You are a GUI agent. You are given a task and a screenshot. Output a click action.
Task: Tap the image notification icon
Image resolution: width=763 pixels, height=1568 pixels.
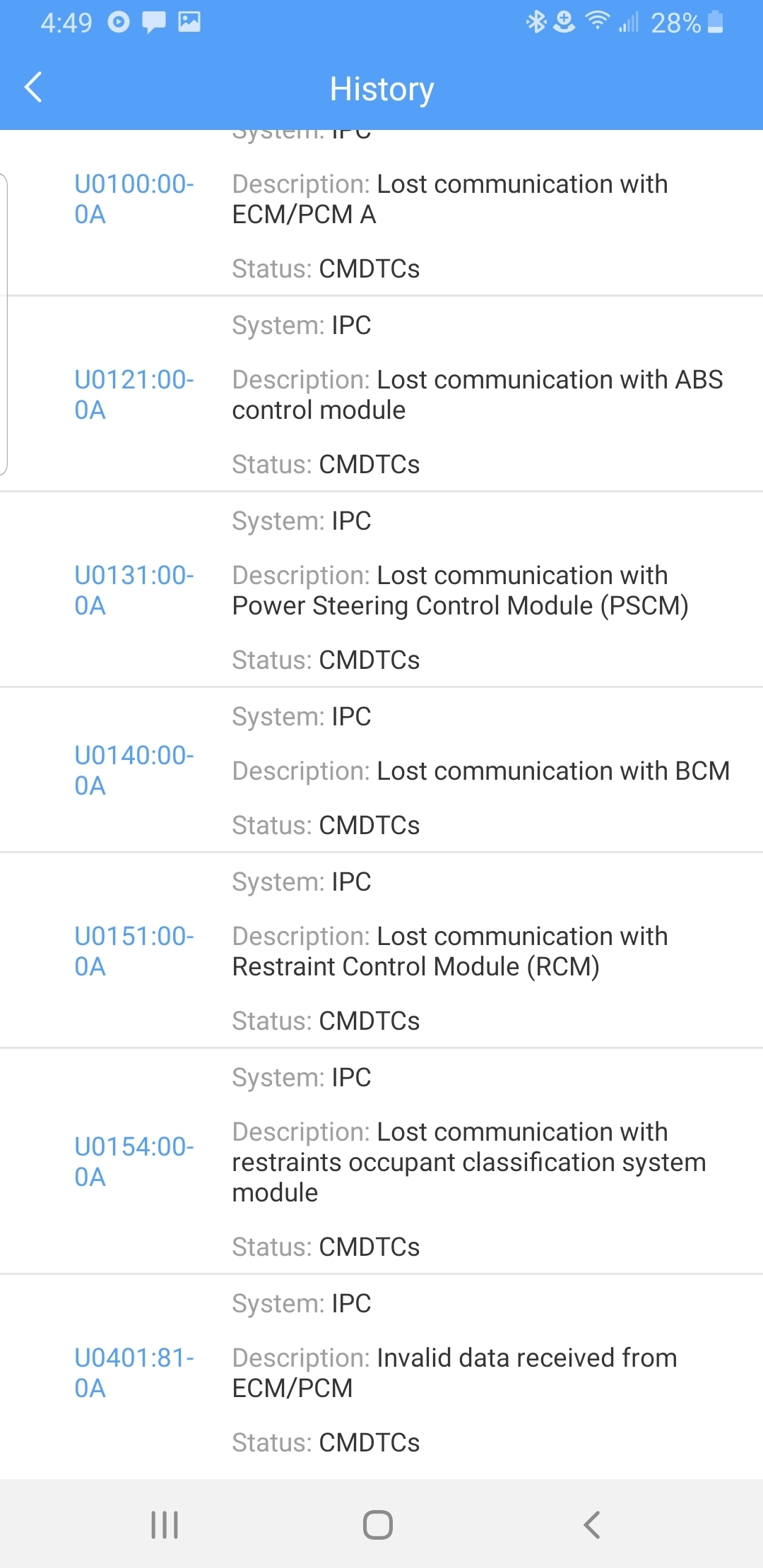[189, 23]
